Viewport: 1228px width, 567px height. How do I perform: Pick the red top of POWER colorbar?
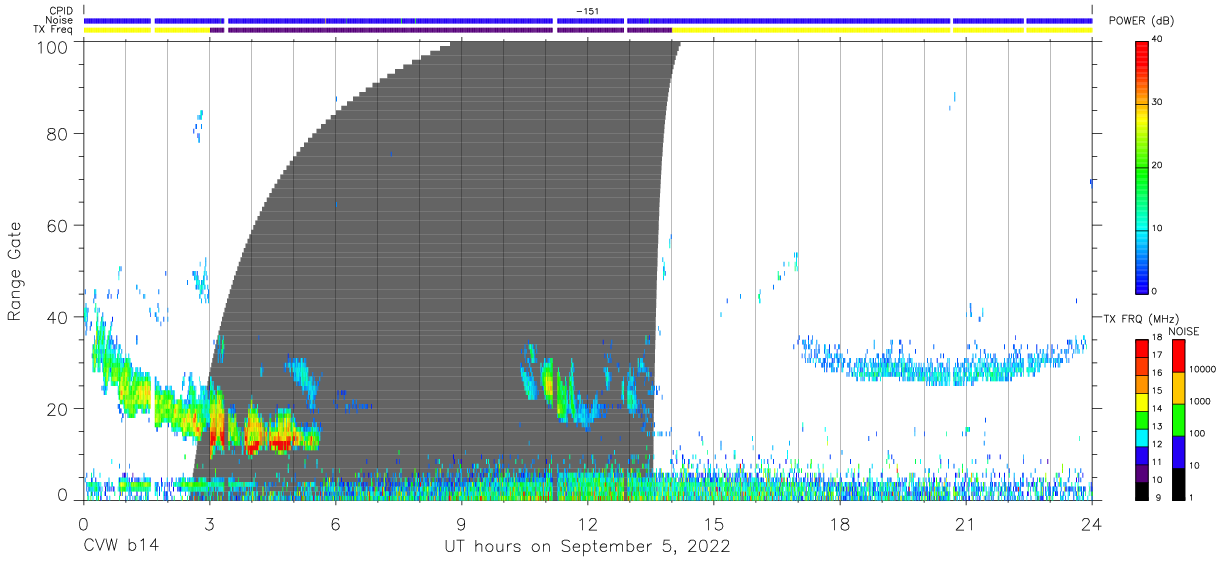click(x=1141, y=47)
